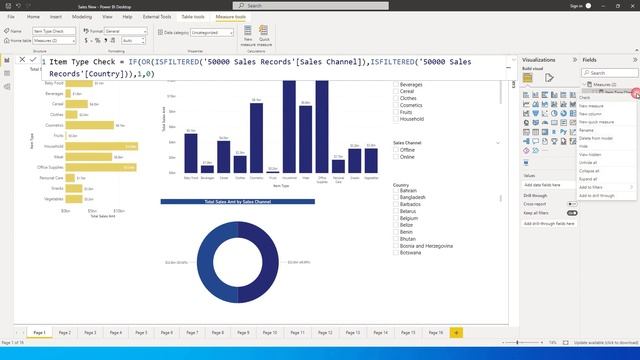640x360 pixels.
Task: Check the Beverages slicer checkbox
Action: (x=396, y=84)
